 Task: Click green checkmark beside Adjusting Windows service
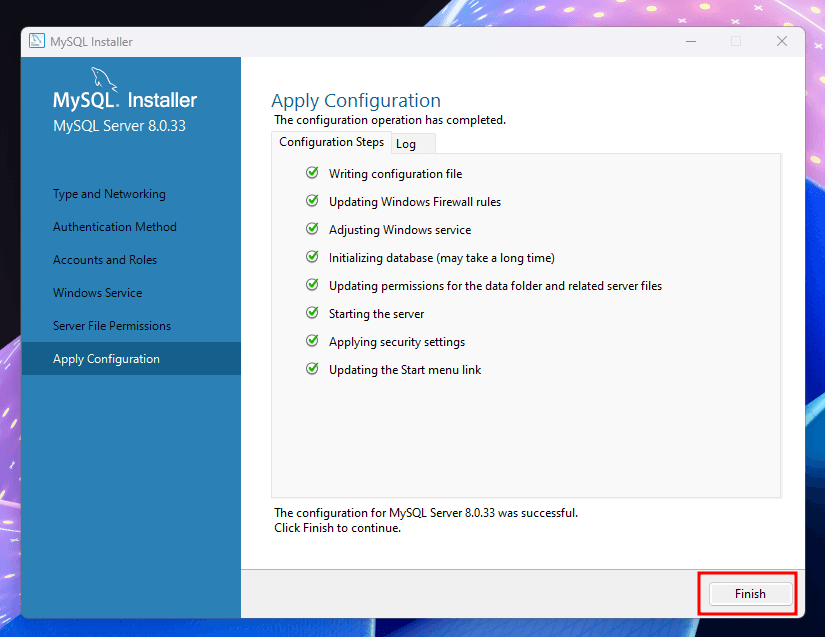tap(312, 228)
